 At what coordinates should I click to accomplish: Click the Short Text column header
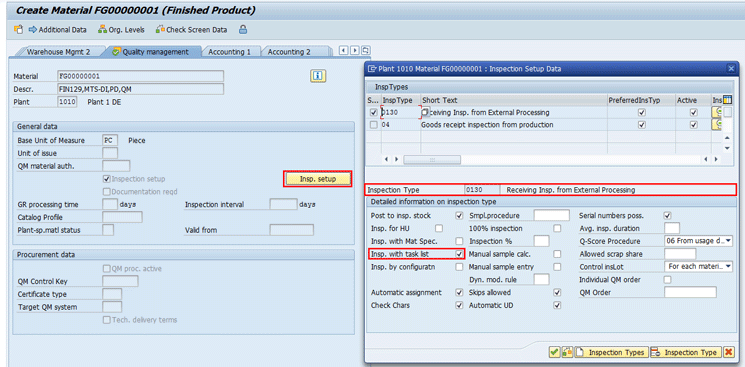pyautogui.click(x=514, y=100)
